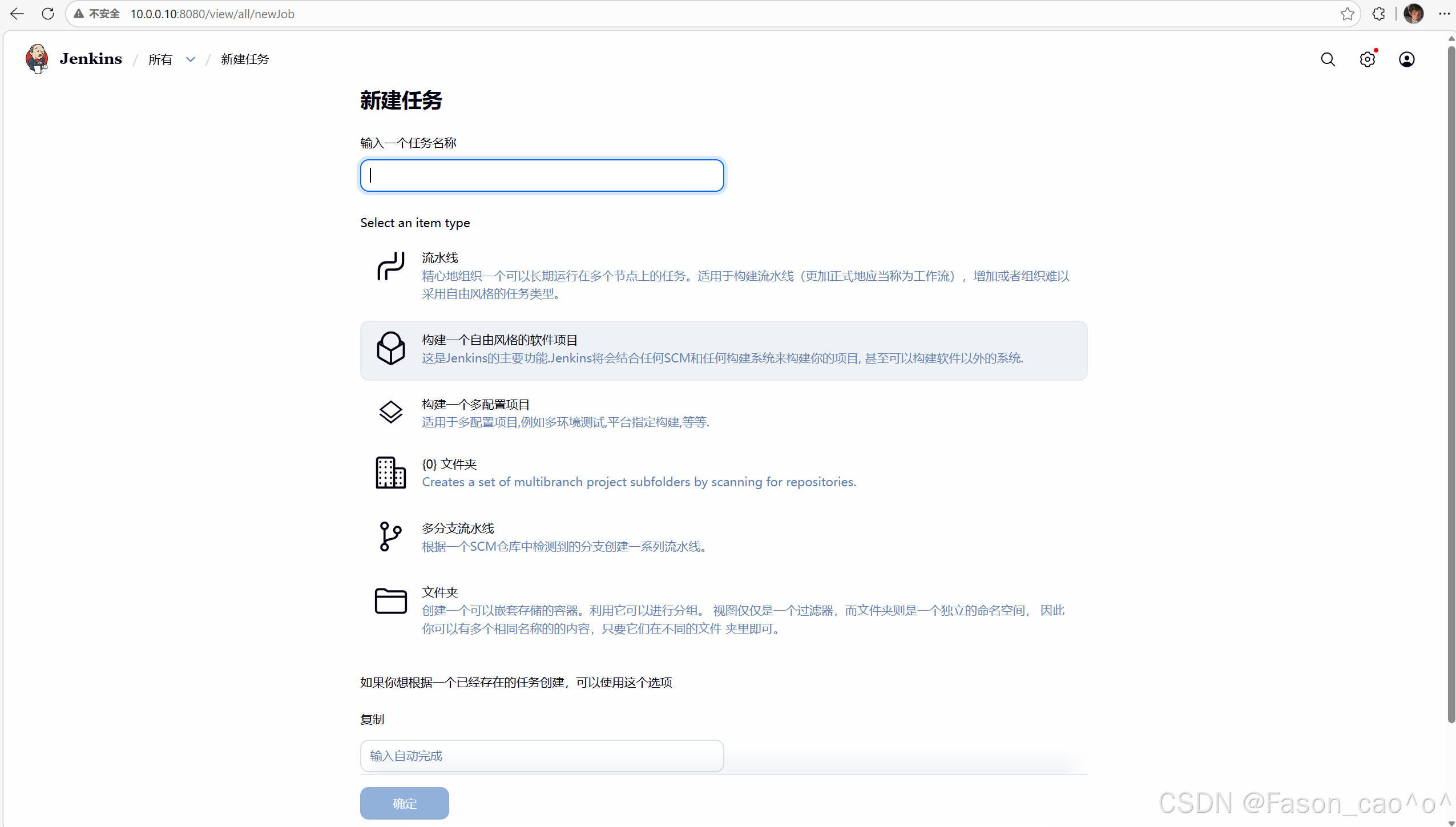Choose the organization folder building icon
The height and width of the screenshot is (827, 1456).
tap(390, 473)
